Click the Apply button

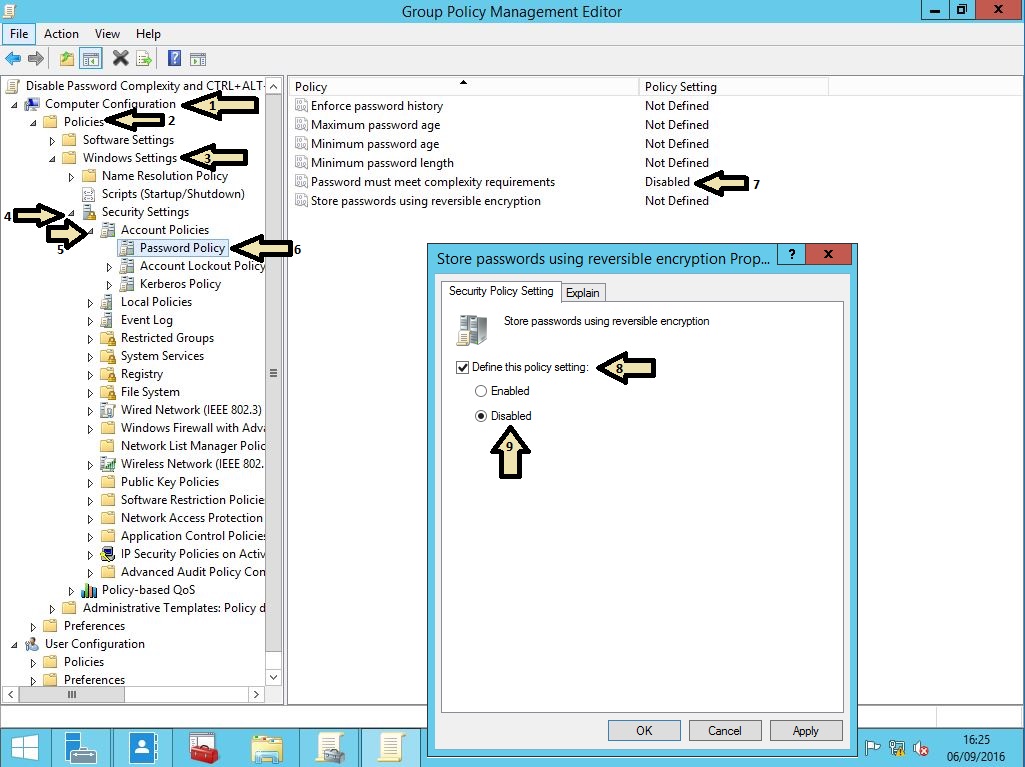[806, 730]
